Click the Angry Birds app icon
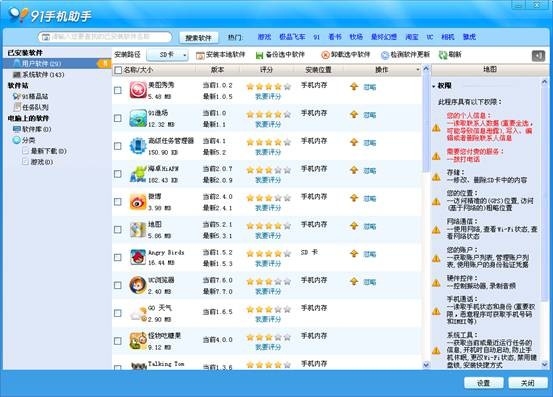Image resolution: width=553 pixels, height=397 pixels. pyautogui.click(x=138, y=257)
